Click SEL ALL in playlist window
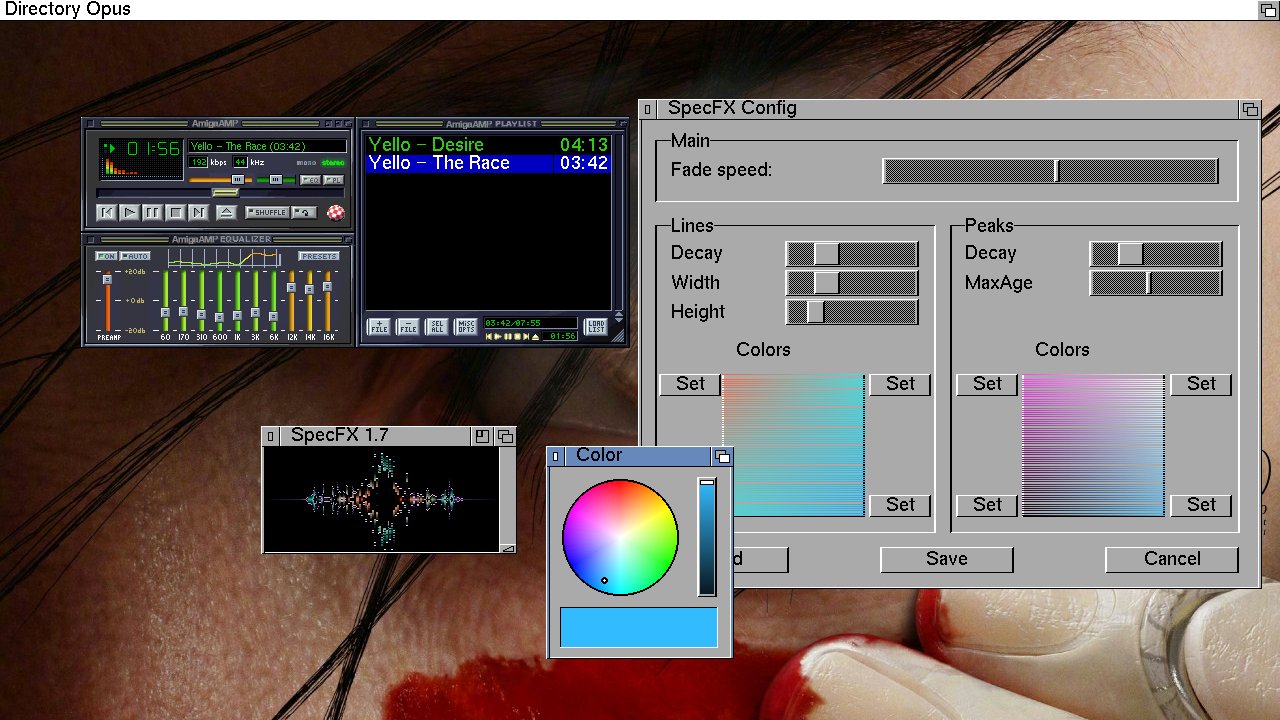 [438, 326]
